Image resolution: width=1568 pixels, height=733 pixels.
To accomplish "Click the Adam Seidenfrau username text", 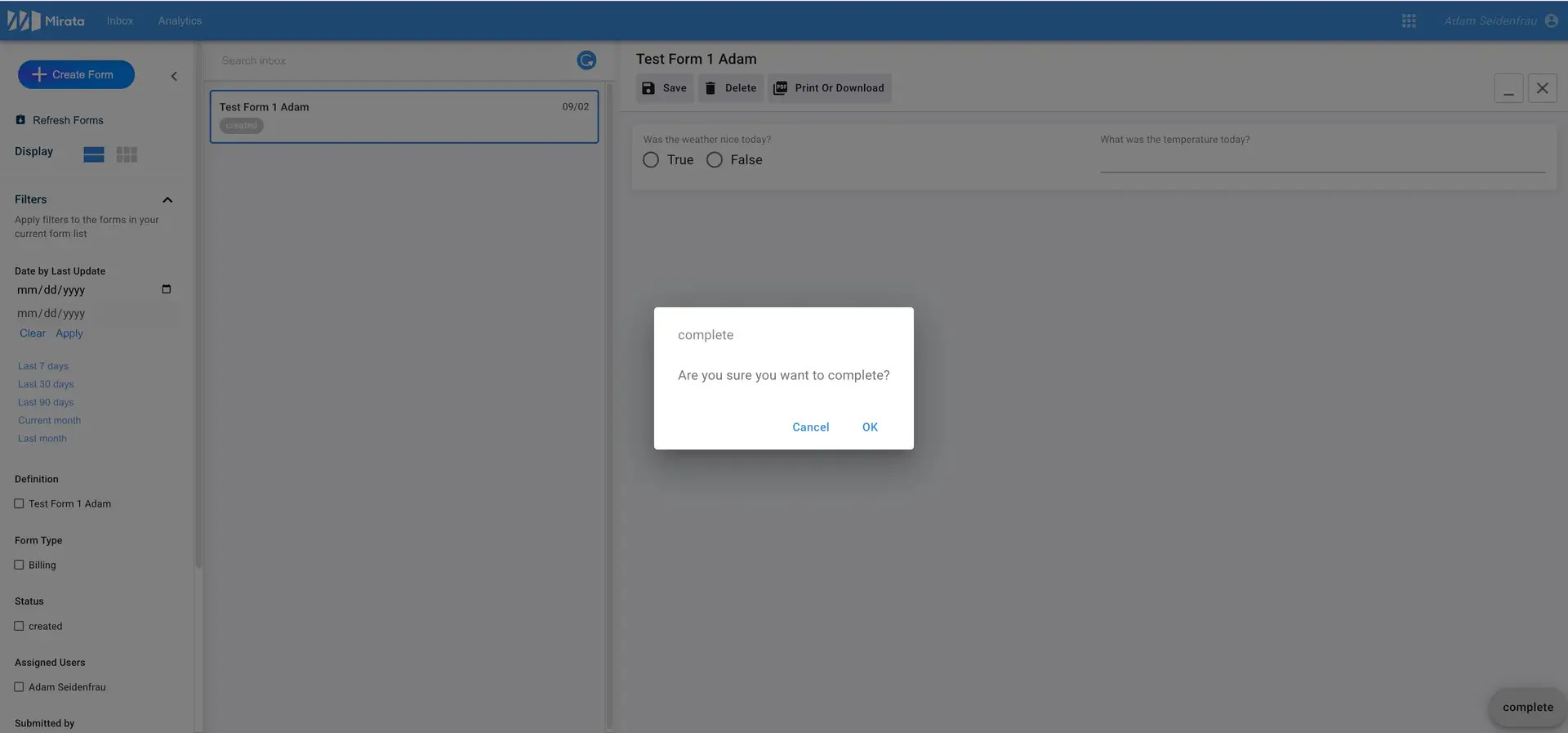I will 1490,21.
